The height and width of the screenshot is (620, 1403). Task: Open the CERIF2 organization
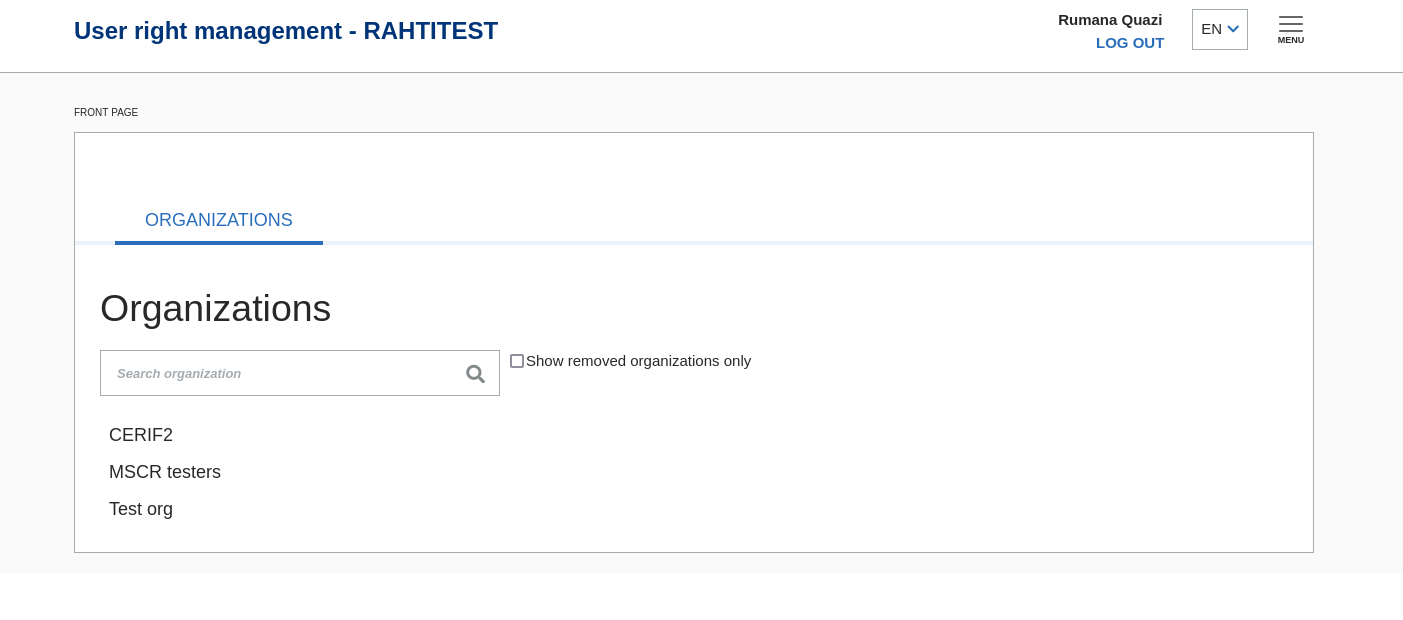click(x=141, y=435)
